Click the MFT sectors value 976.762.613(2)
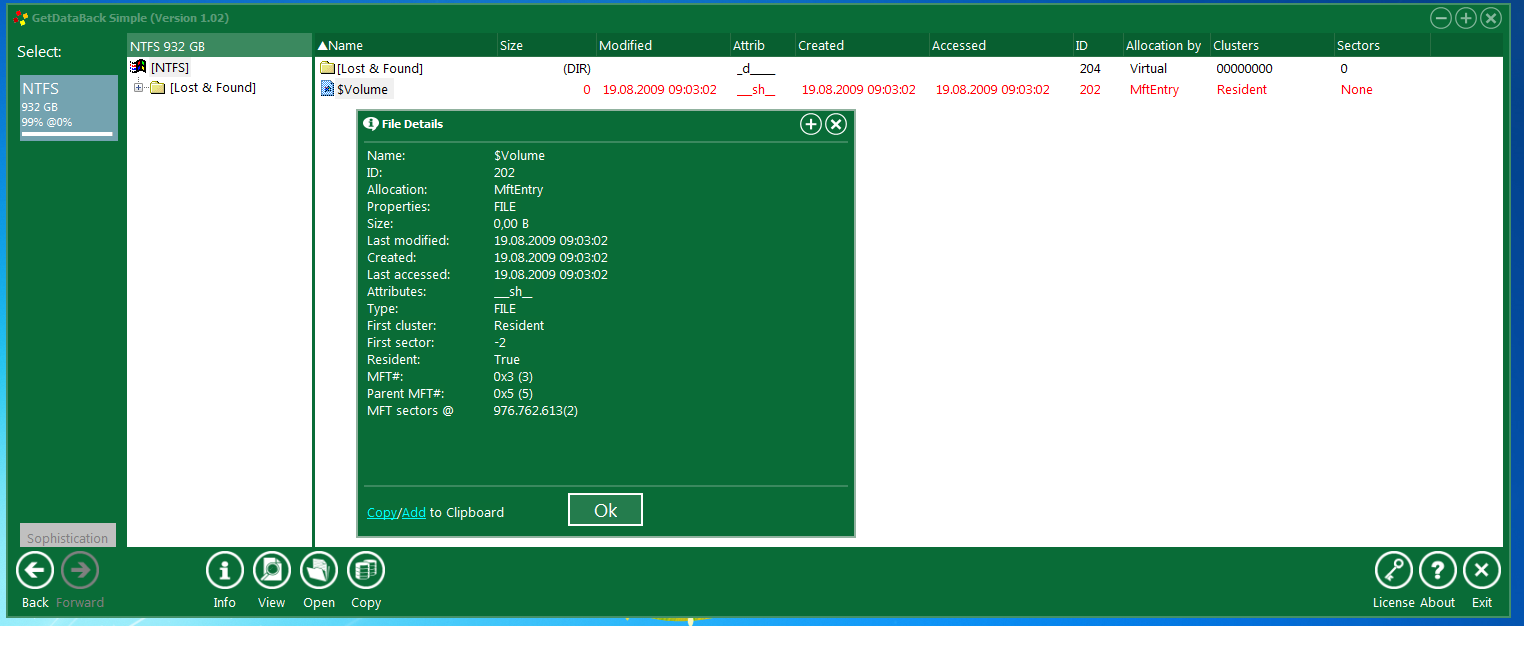The height and width of the screenshot is (648, 1524). (x=536, y=411)
